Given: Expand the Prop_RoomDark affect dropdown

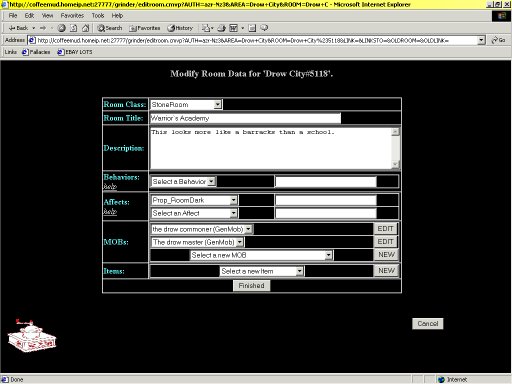Looking at the screenshot, I should click(x=194, y=200).
